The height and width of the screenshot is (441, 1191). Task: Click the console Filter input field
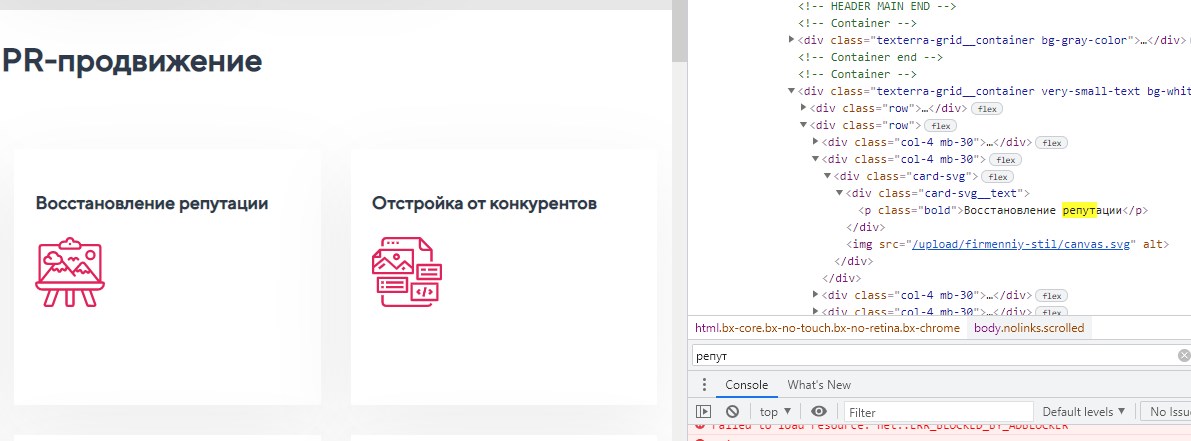pyautogui.click(x=937, y=412)
